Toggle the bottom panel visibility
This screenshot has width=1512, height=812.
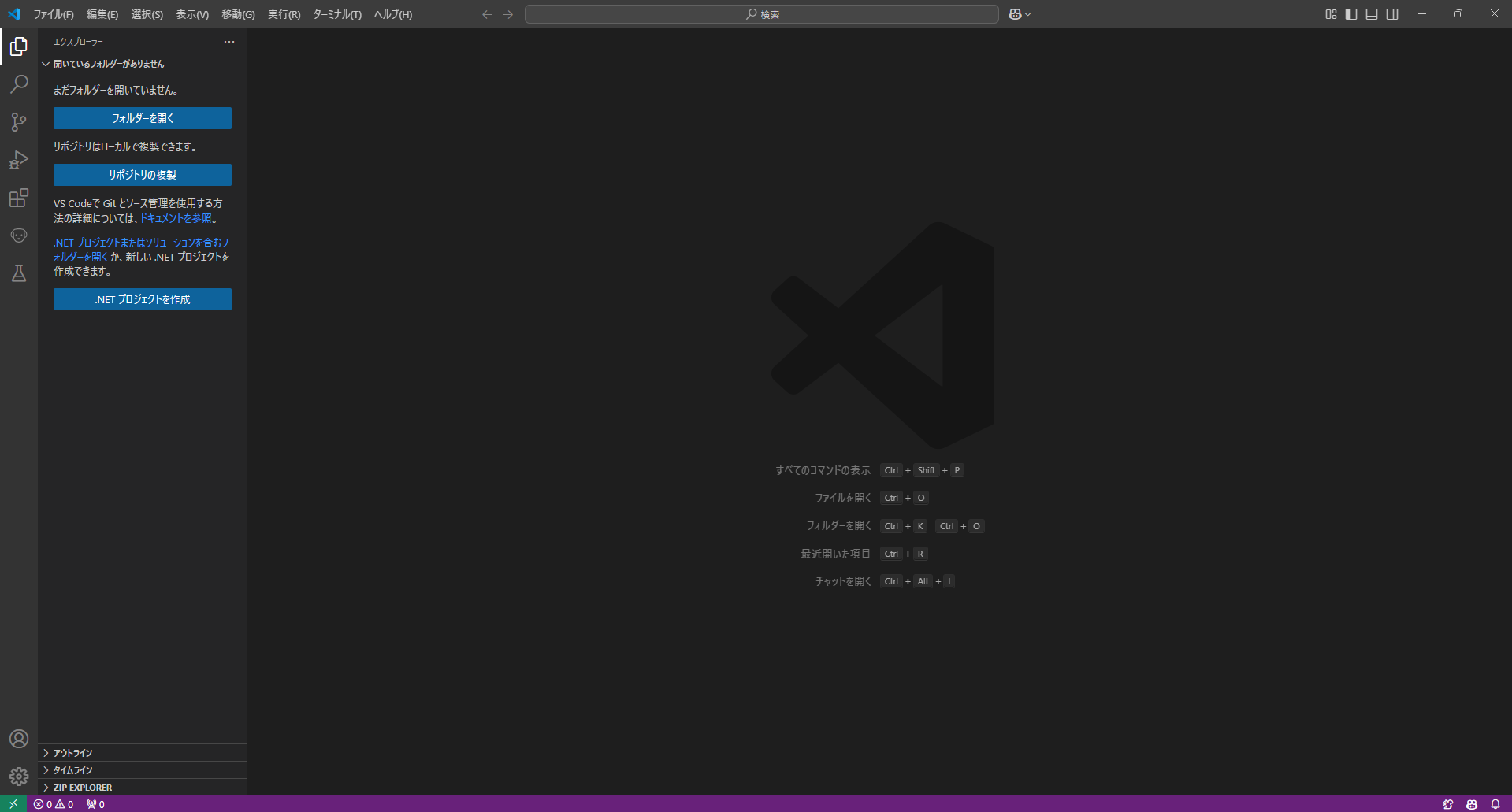pos(1371,13)
